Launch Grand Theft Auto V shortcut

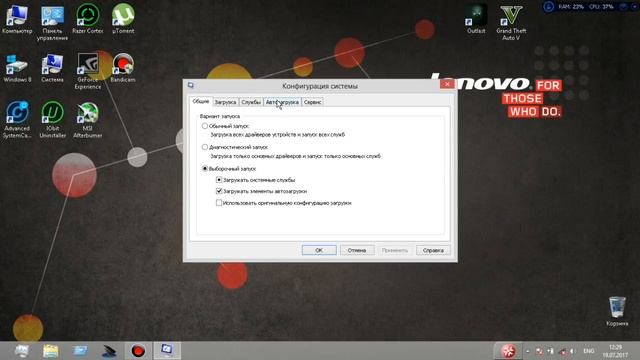click(511, 22)
